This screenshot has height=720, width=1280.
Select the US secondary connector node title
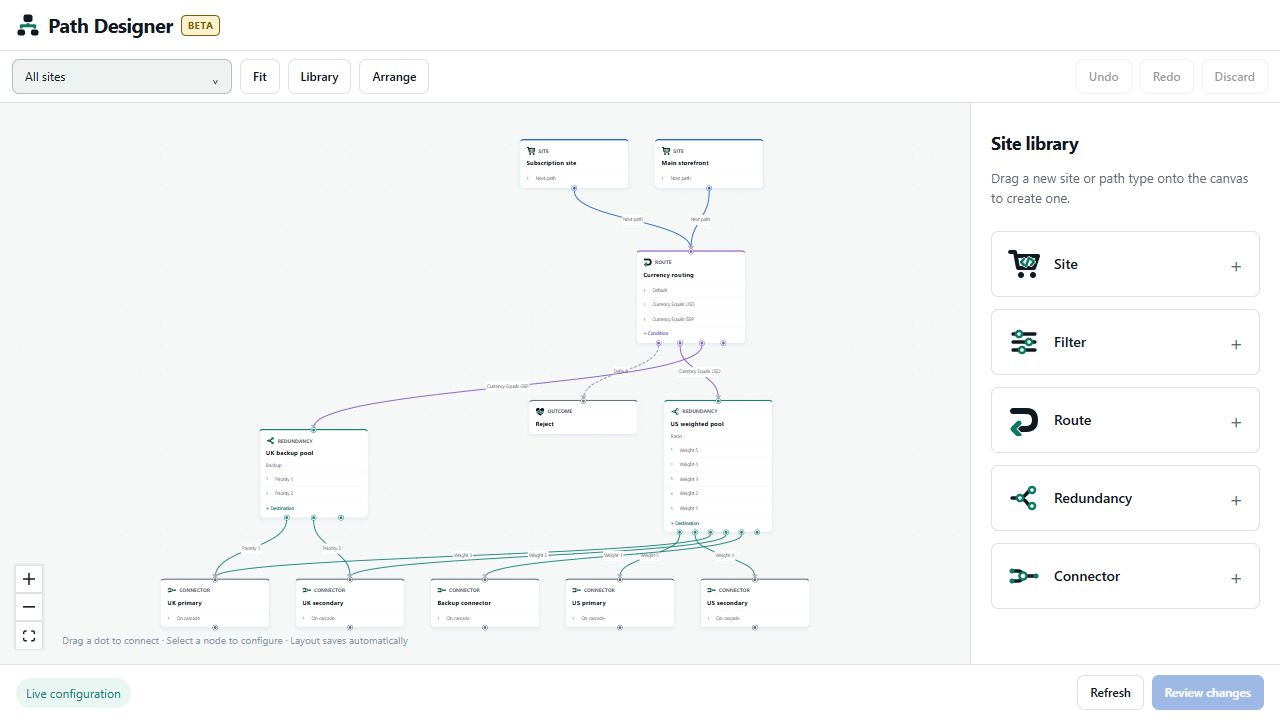point(727,603)
